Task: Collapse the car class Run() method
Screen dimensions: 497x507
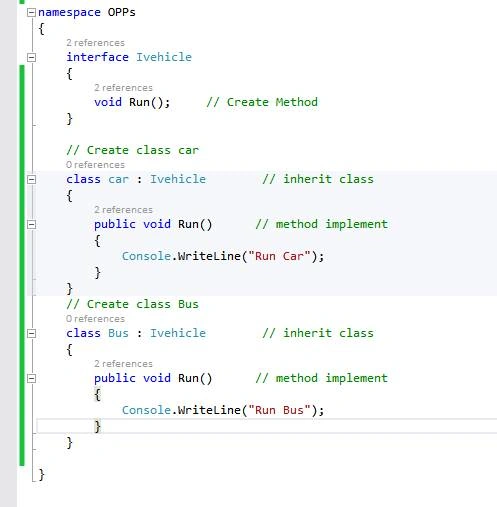Action: point(31,224)
